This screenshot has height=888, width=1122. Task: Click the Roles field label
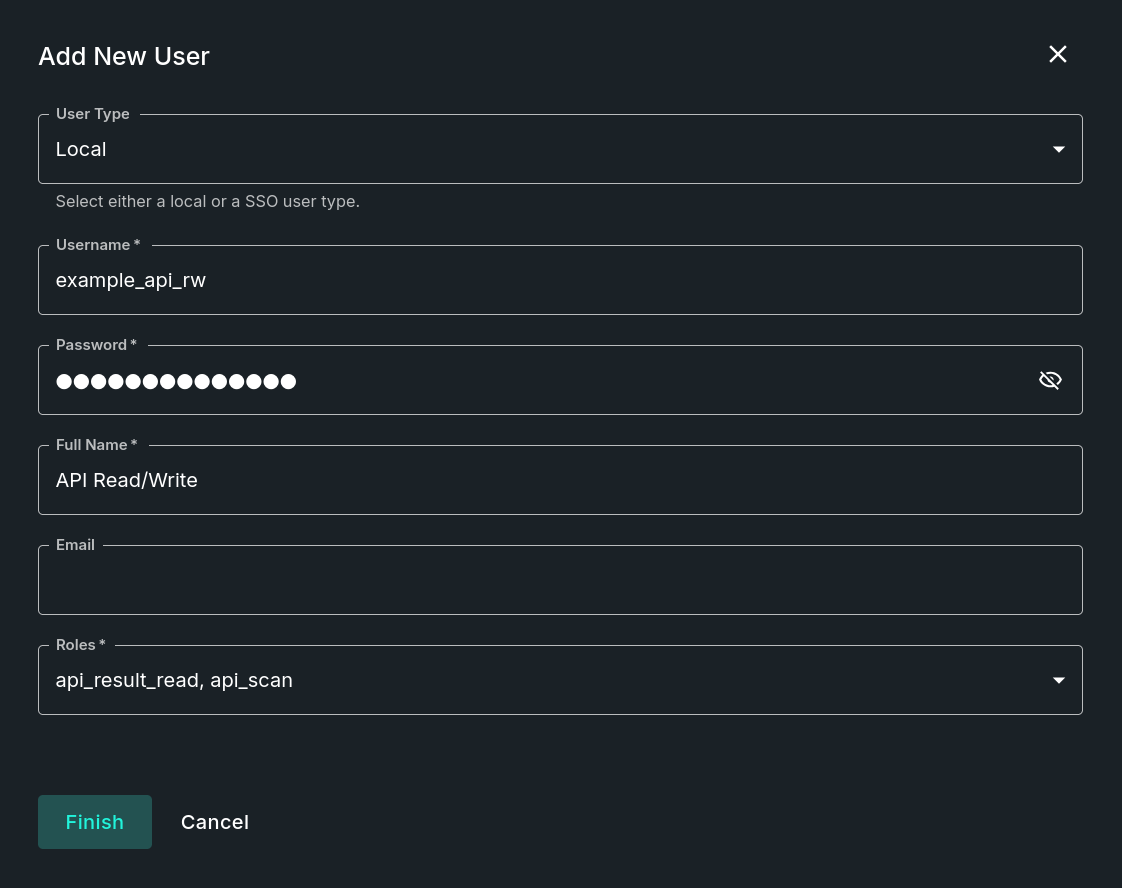click(76, 644)
